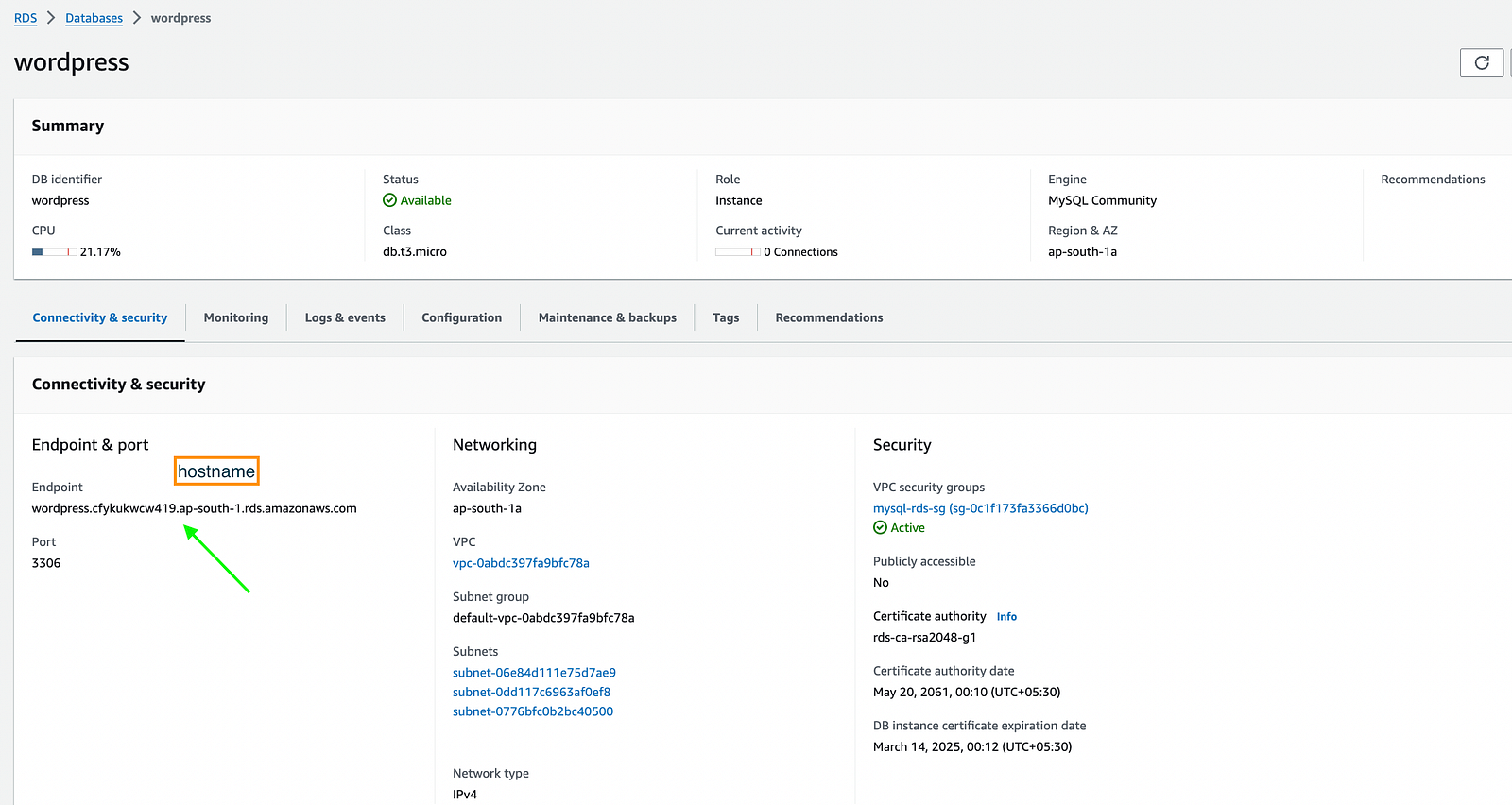Viewport: 1512px width, 805px height.
Task: Click the engine value MySQL Community
Action: click(1102, 200)
